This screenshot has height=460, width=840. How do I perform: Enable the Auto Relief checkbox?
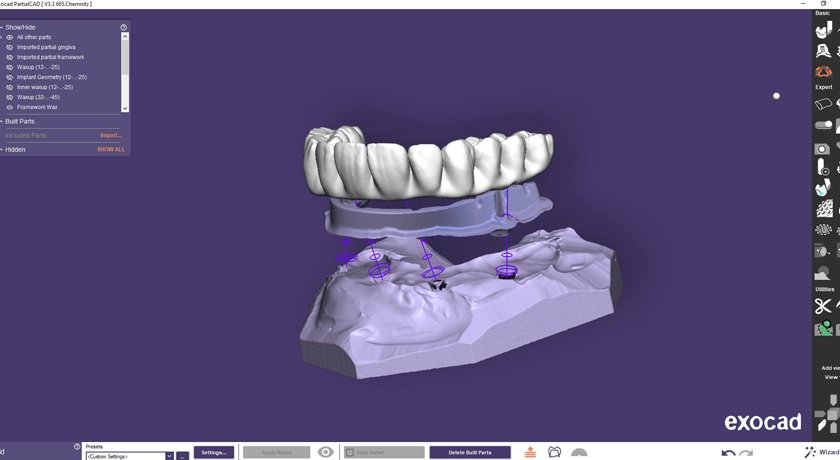350,453
